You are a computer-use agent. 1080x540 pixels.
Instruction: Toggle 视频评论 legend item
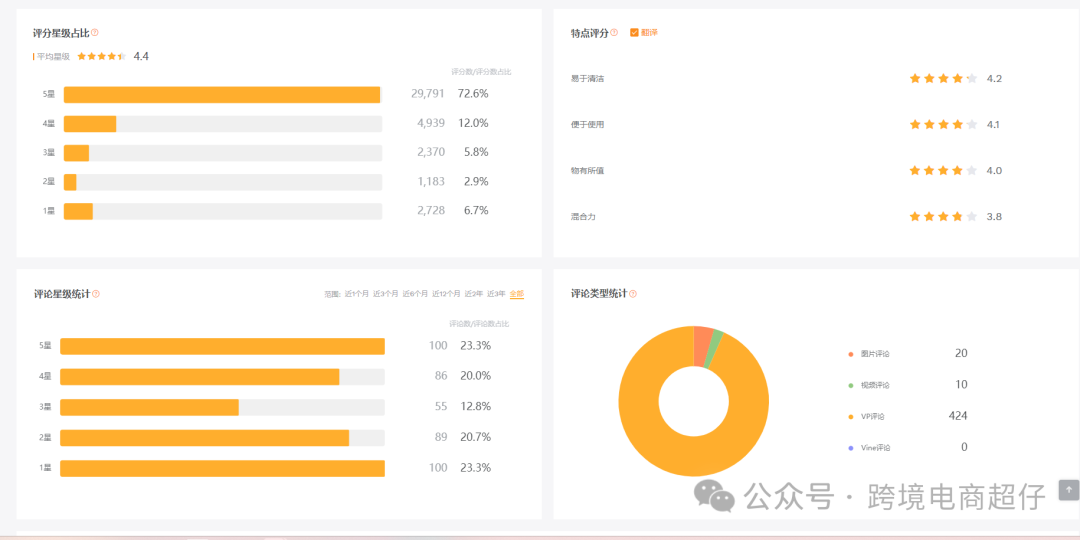874,385
